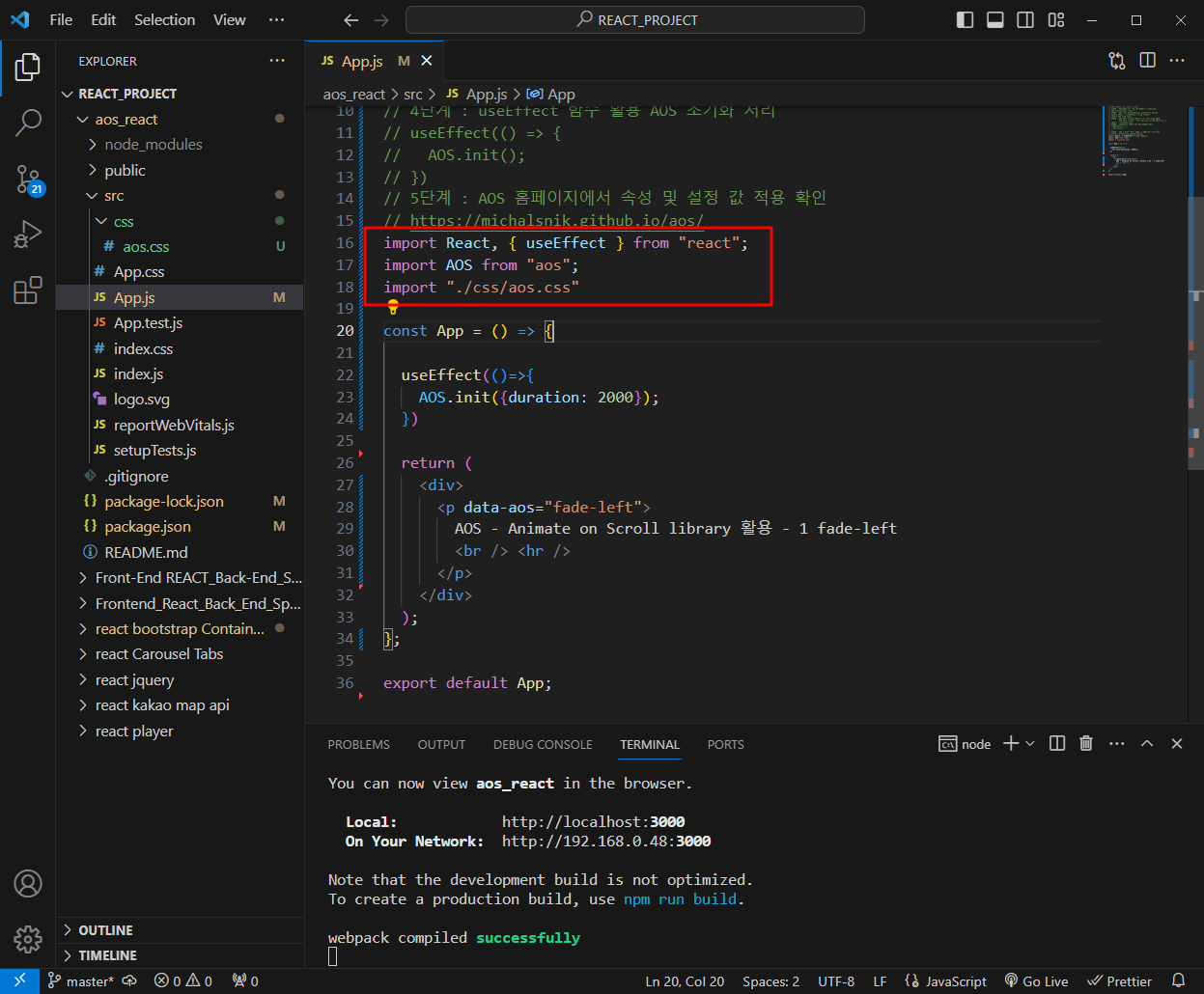Open the Search view

[x=28, y=124]
